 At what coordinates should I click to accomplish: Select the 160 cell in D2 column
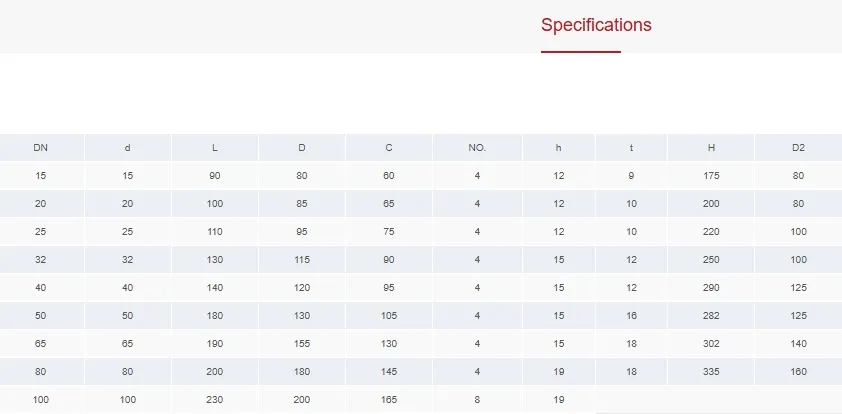tap(798, 372)
